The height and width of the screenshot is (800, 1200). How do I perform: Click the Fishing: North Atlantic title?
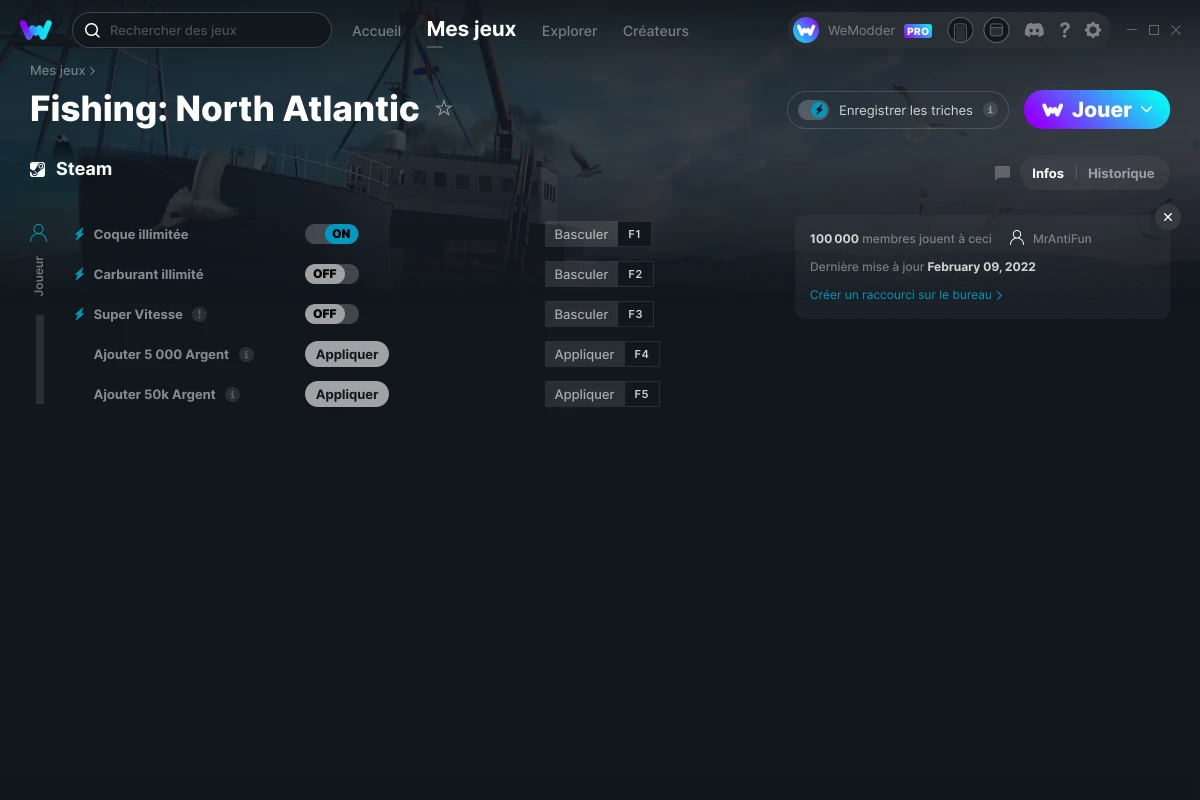225,109
